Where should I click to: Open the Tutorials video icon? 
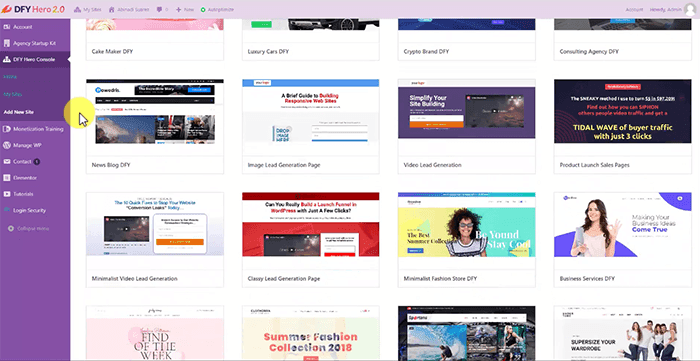tap(7, 194)
